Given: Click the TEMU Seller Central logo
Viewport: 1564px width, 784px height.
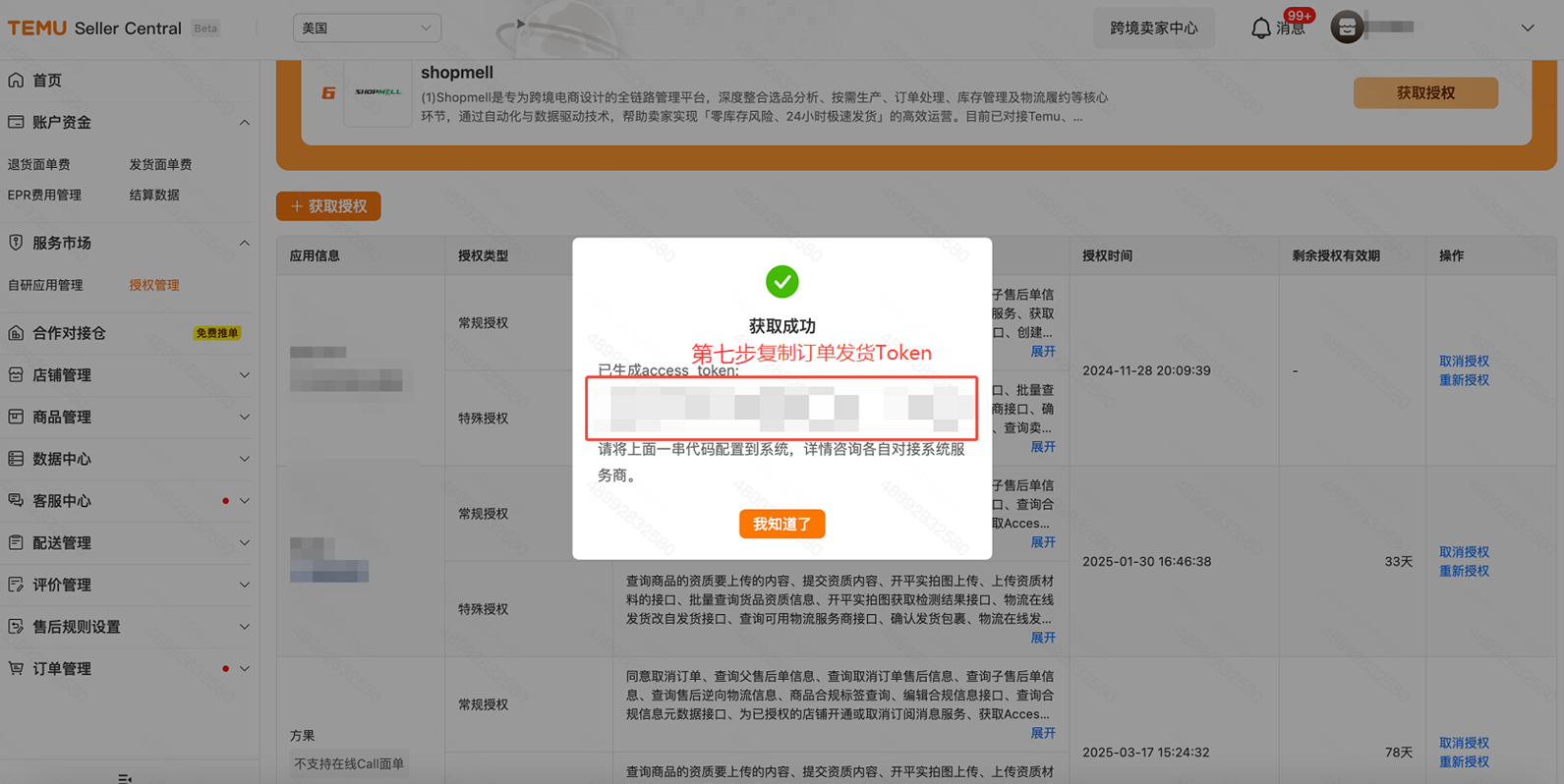Looking at the screenshot, I should 94,28.
